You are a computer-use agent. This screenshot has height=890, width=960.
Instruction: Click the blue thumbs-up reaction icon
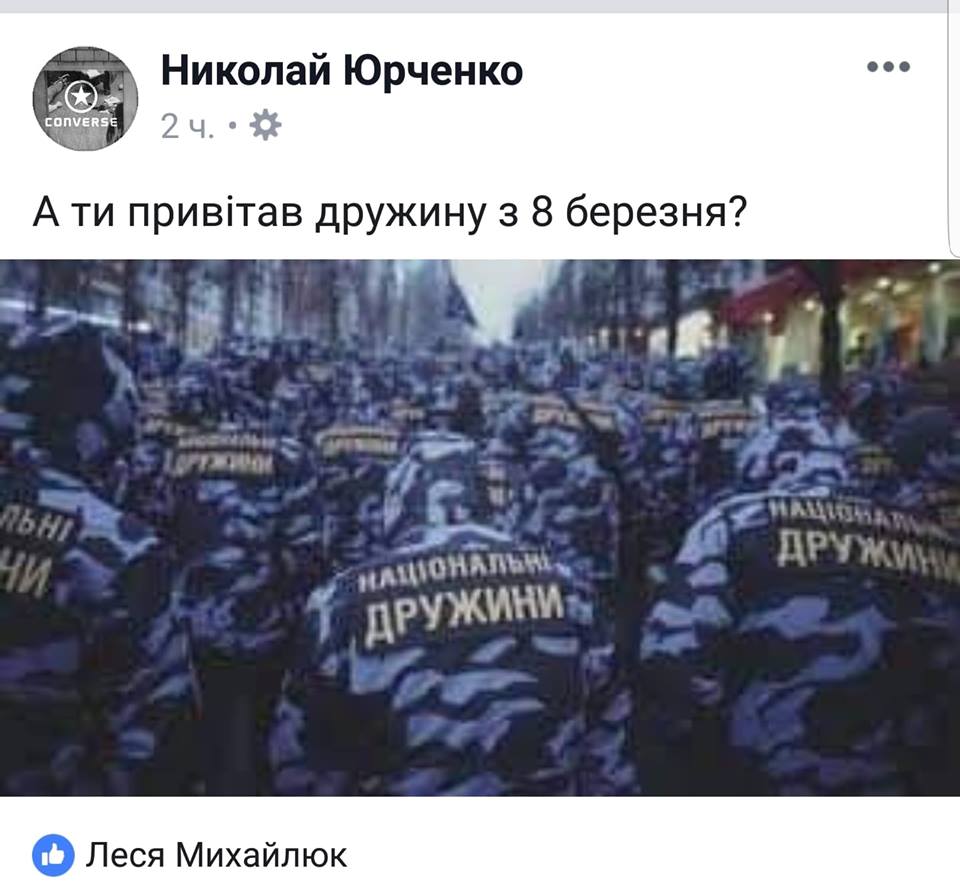tap(53, 854)
